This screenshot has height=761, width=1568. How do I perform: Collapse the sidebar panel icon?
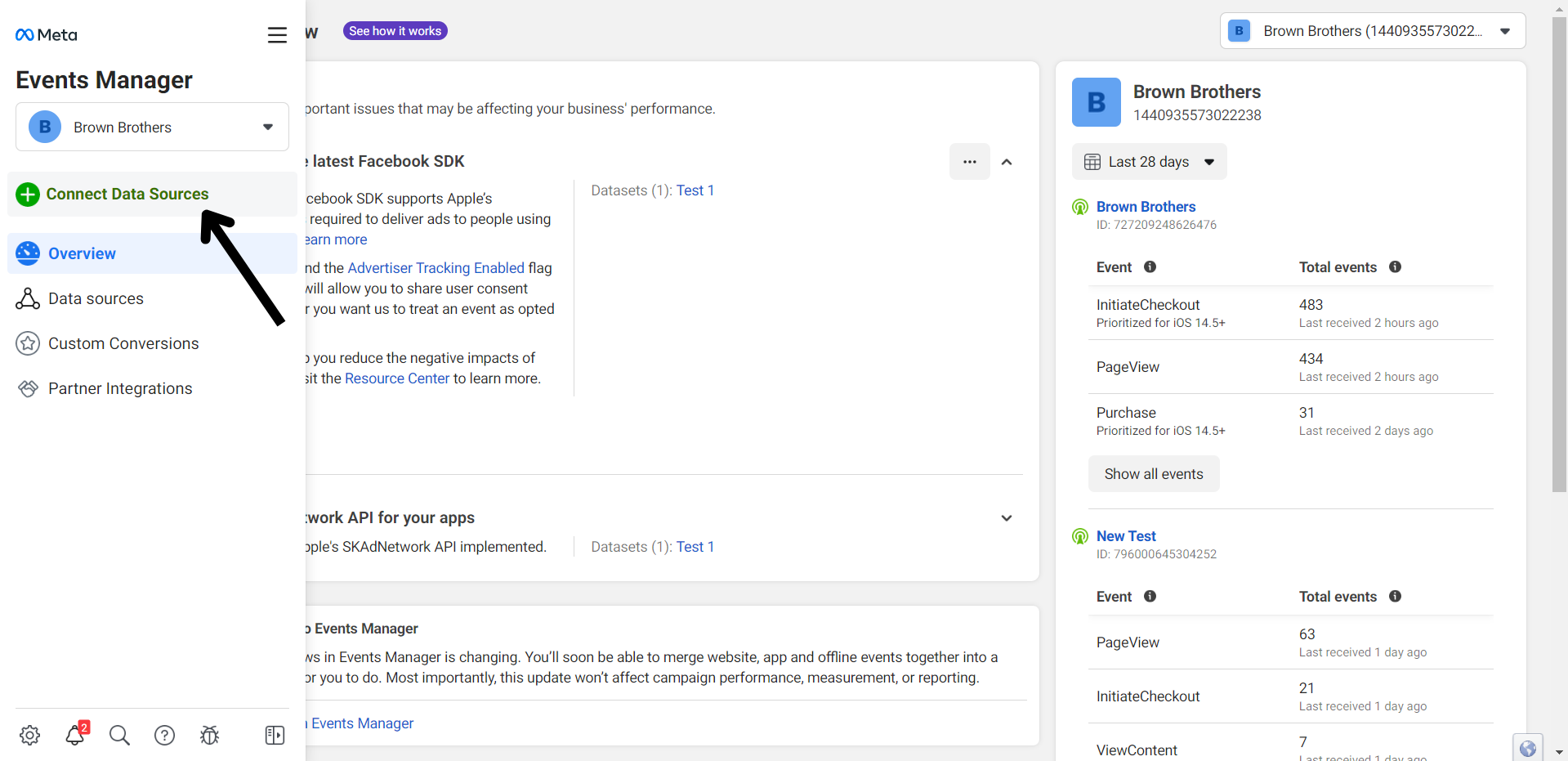pyautogui.click(x=275, y=735)
